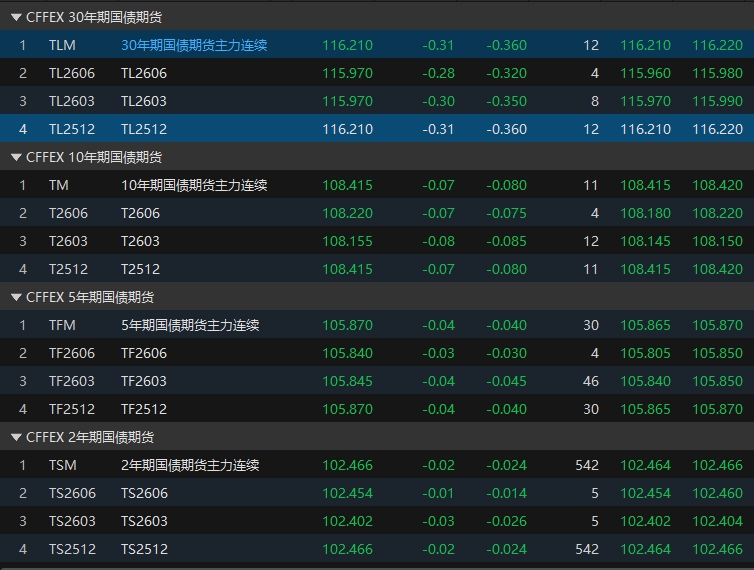Screen dimensions: 754x570
Task: Click volume 8 in TL2603 row
Action: click(x=595, y=101)
